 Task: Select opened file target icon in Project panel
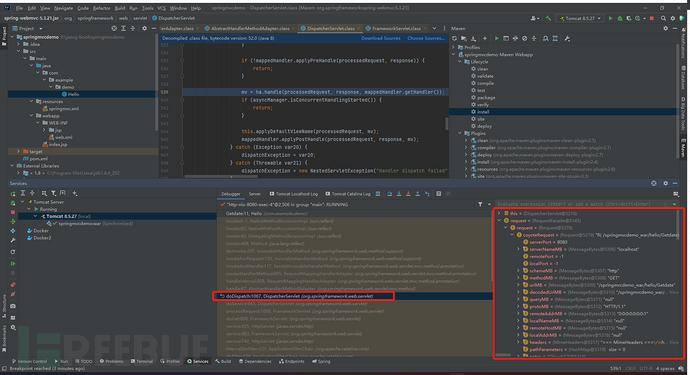(x=114, y=28)
